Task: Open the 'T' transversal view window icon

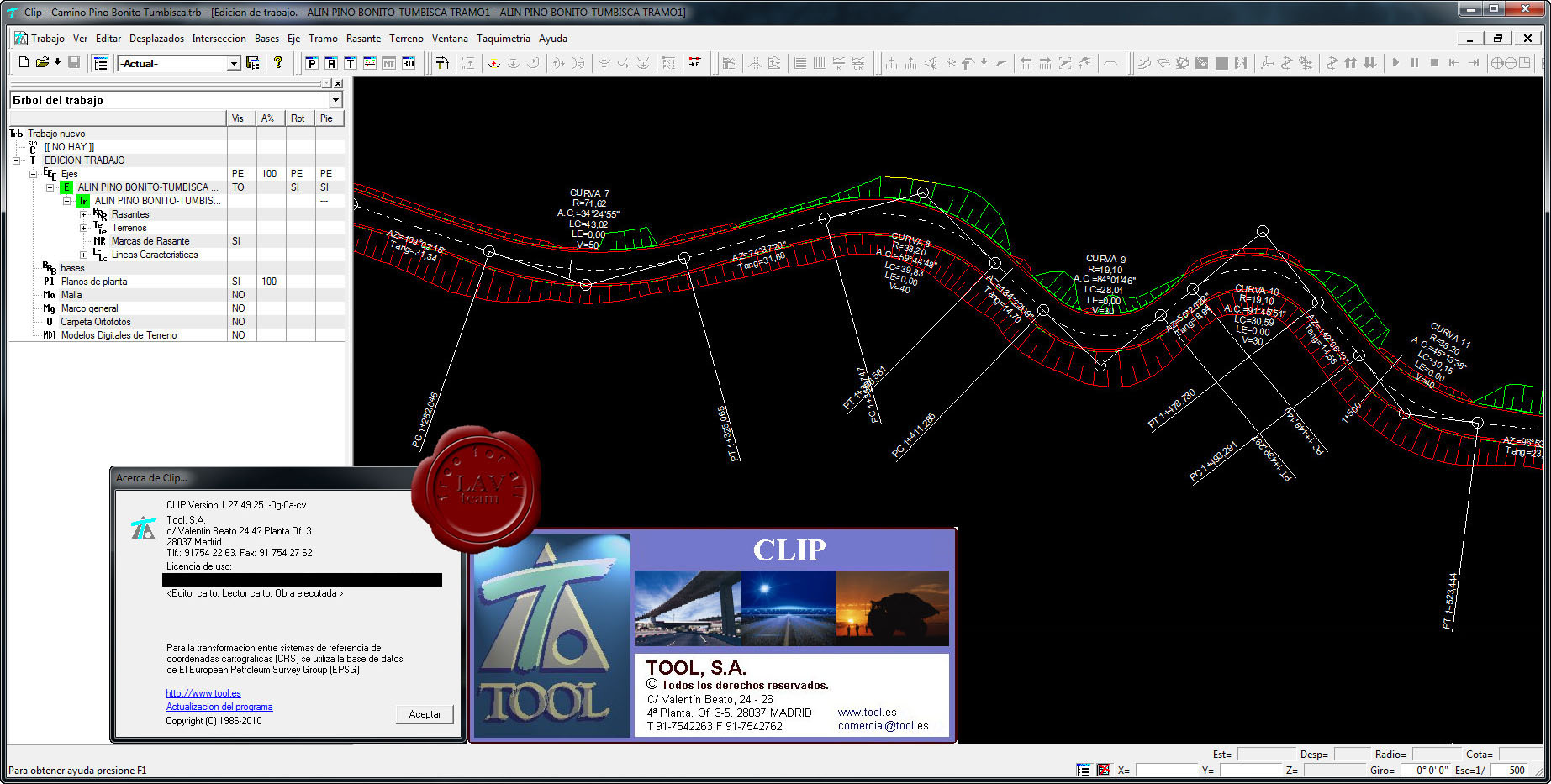Action: (x=351, y=63)
